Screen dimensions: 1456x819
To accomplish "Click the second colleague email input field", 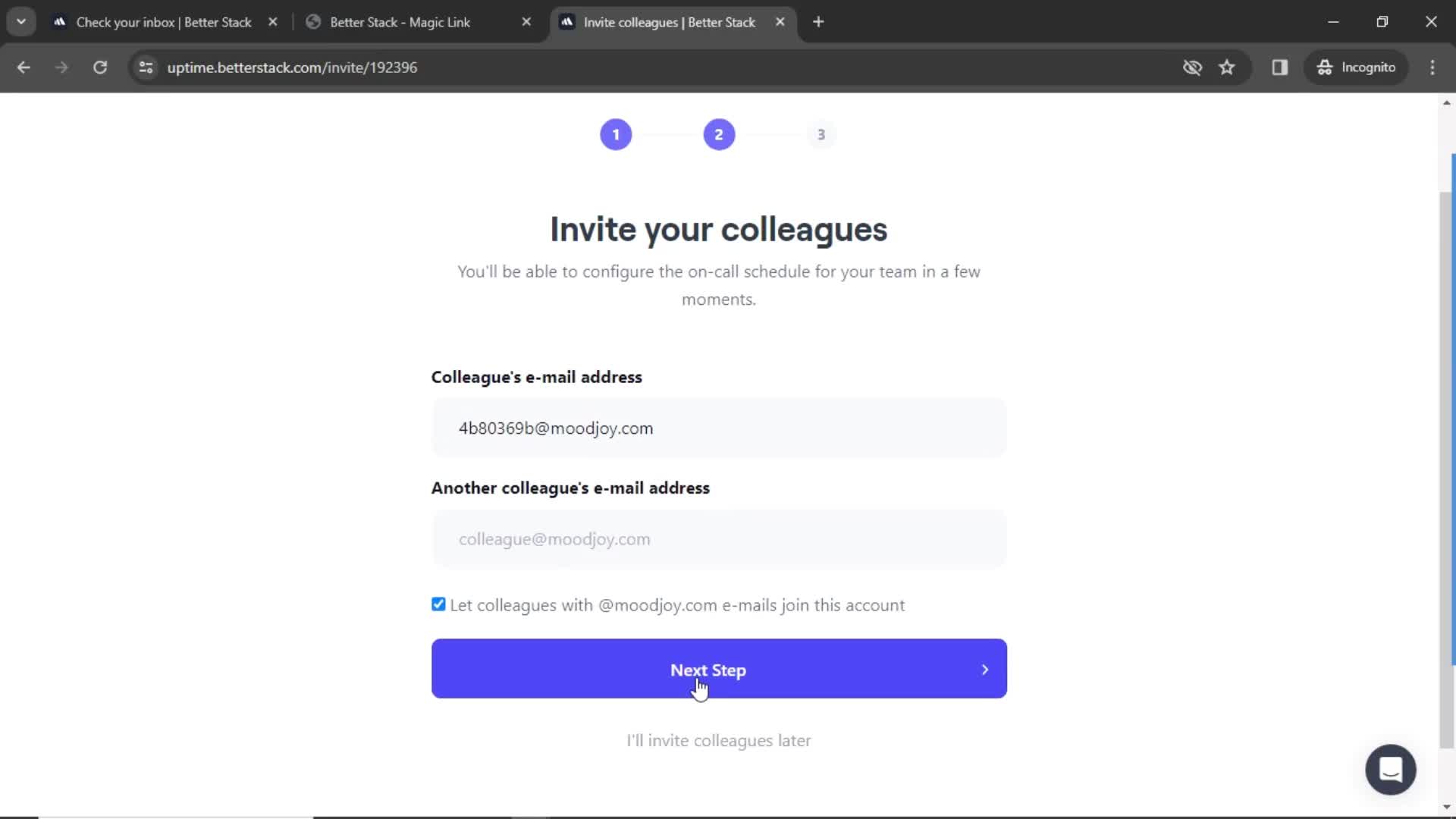I will tap(718, 538).
